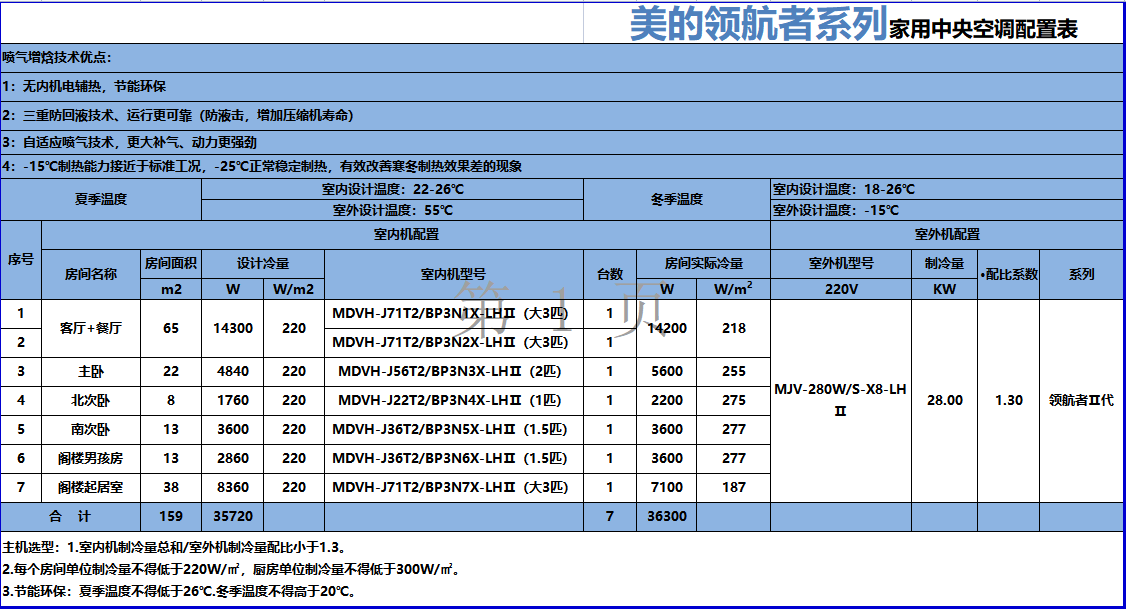Click the 阁楼起居室 room name cell
The width and height of the screenshot is (1126, 609).
pos(90,488)
